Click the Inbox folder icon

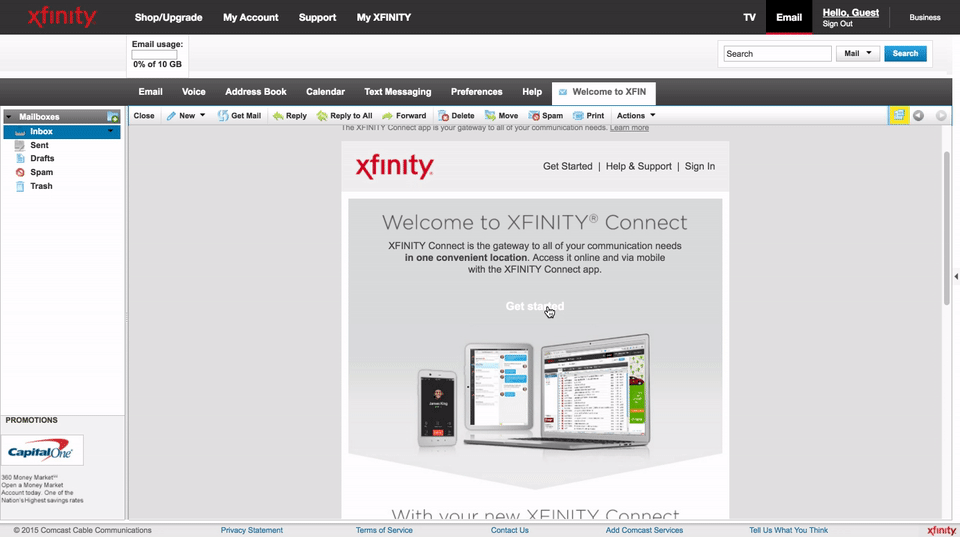click(x=20, y=132)
